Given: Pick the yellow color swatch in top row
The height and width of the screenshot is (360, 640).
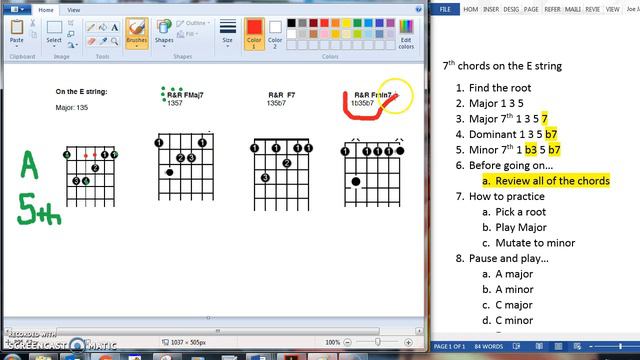Looking at the screenshot, I should click(x=347, y=23).
